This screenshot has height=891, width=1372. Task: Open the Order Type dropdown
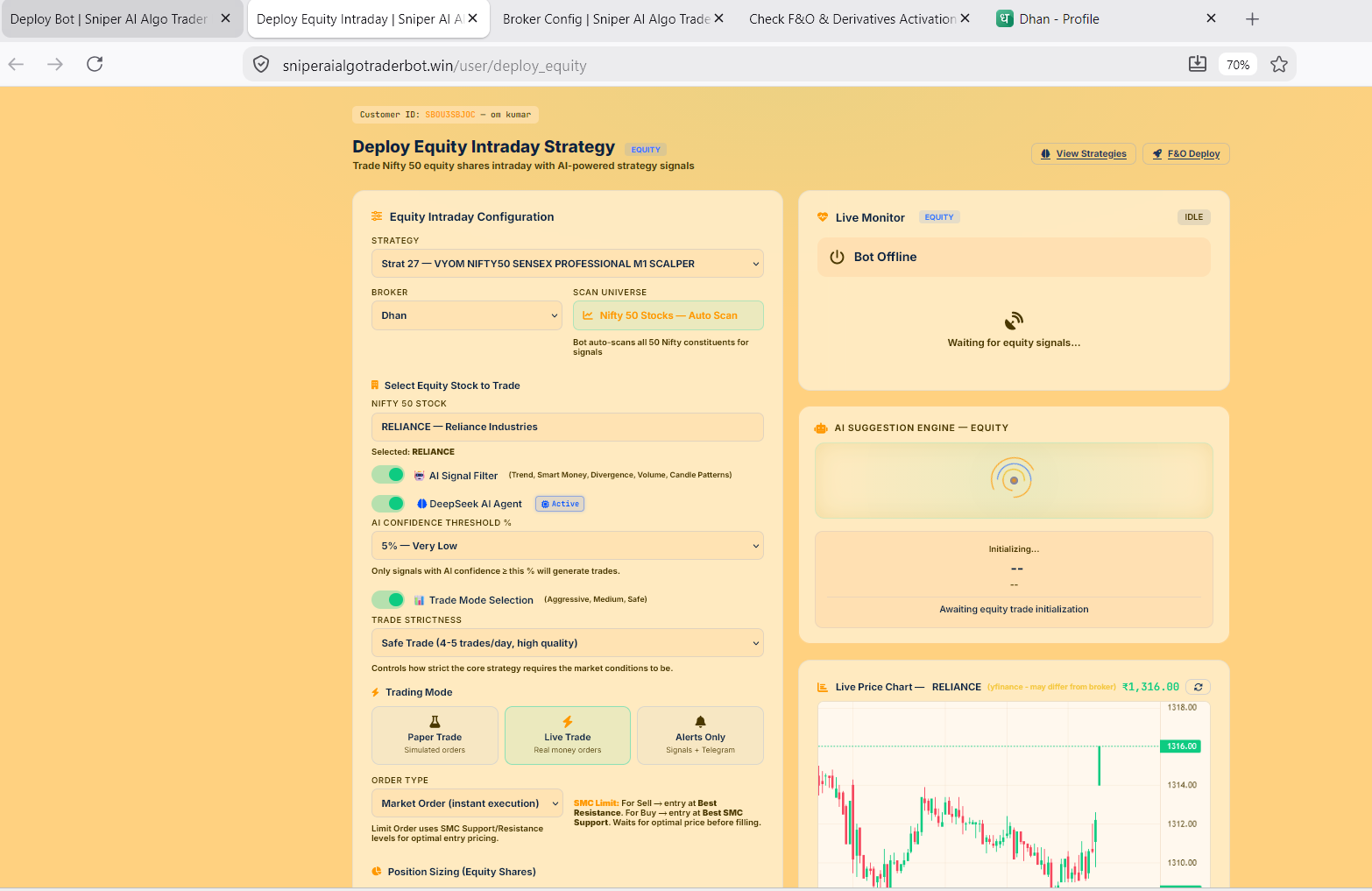[467, 803]
